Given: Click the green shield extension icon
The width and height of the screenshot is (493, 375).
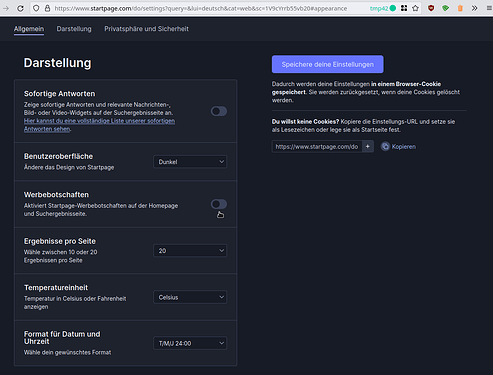Looking at the screenshot, I should 445,8.
